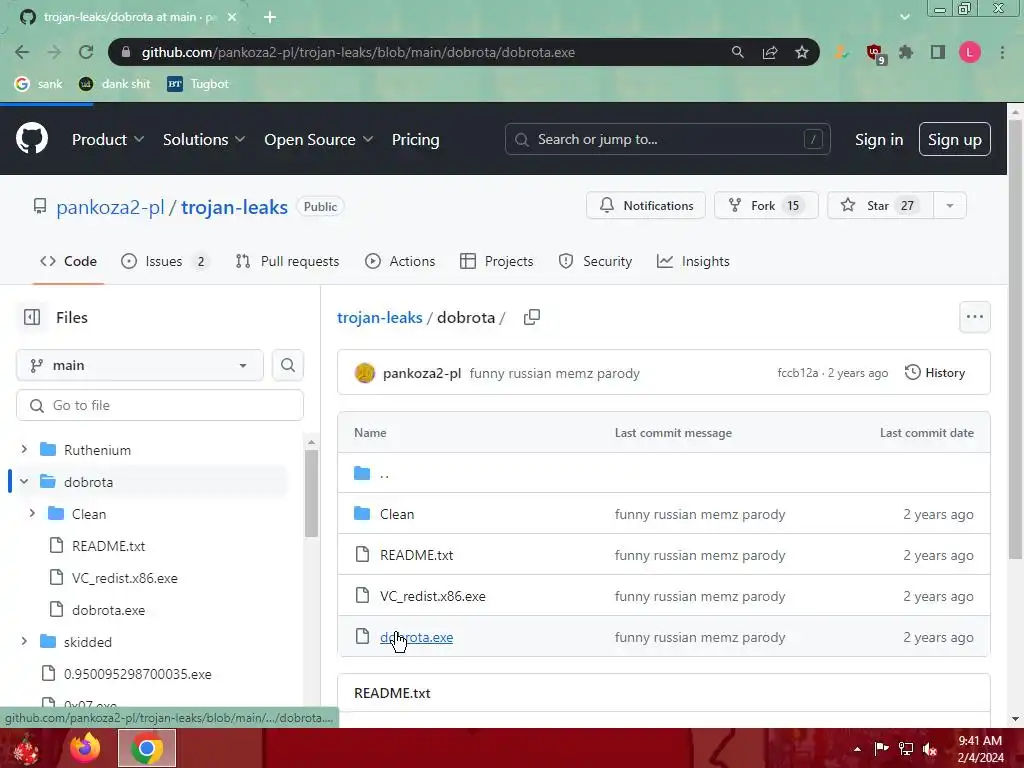
Task: Click the Notifications button
Action: 646,206
